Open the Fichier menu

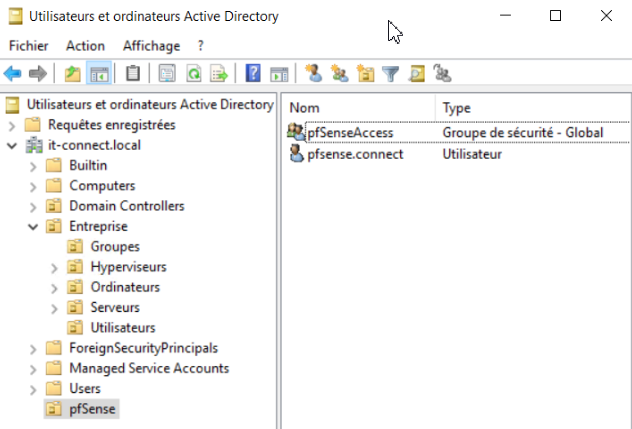[29, 46]
